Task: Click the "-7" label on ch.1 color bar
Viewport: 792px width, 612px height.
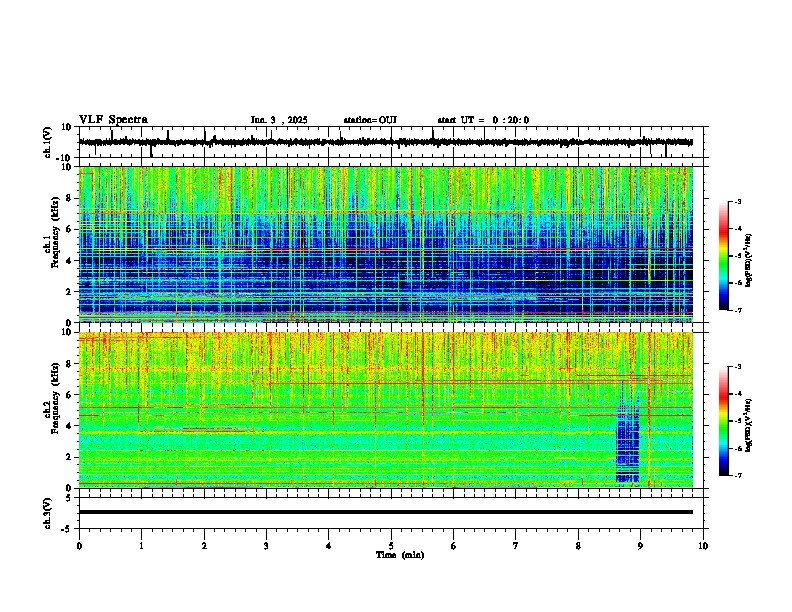Action: coord(737,310)
